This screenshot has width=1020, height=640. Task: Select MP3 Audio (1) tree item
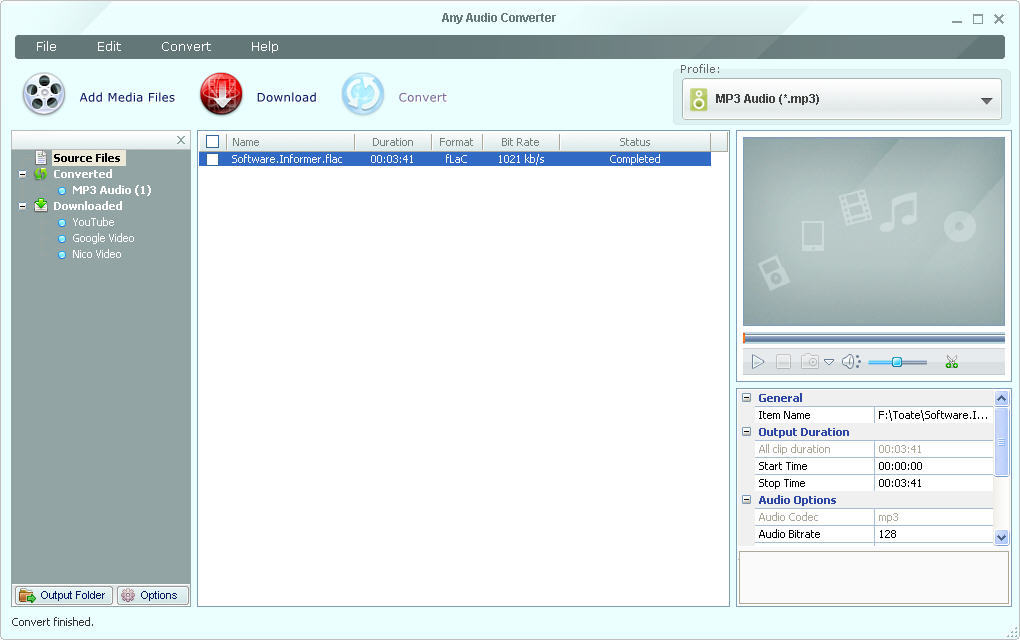[x=112, y=190]
